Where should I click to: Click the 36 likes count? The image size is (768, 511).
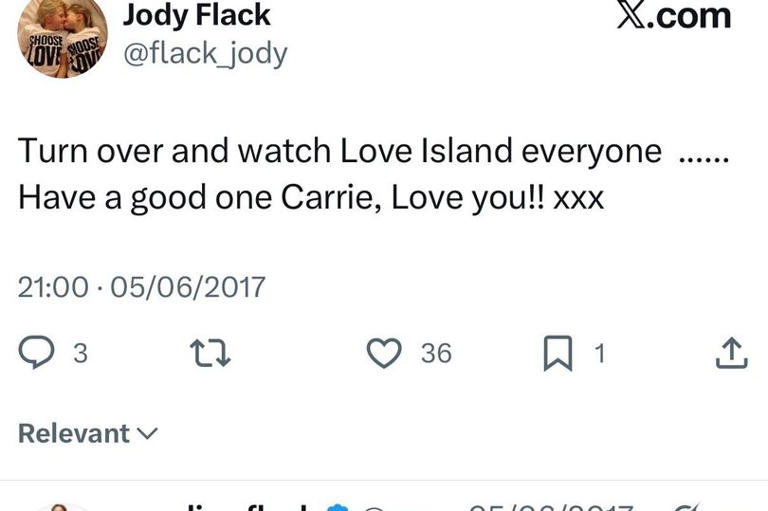435,353
